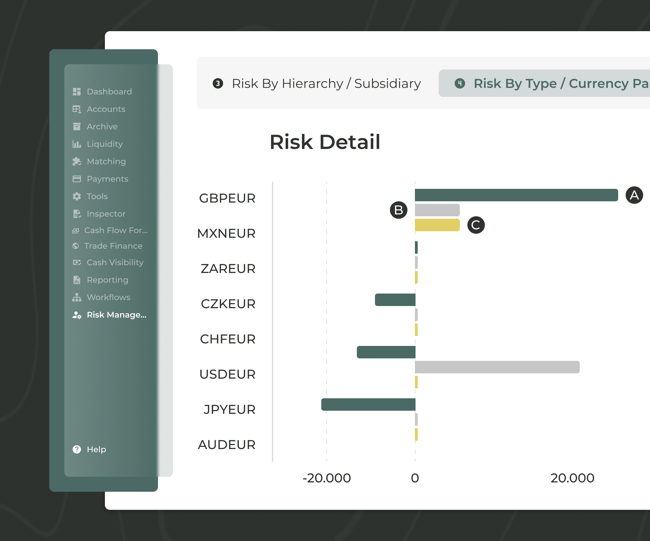Select the Tools menu label
Viewport: 650px width, 541px height.
coord(97,196)
